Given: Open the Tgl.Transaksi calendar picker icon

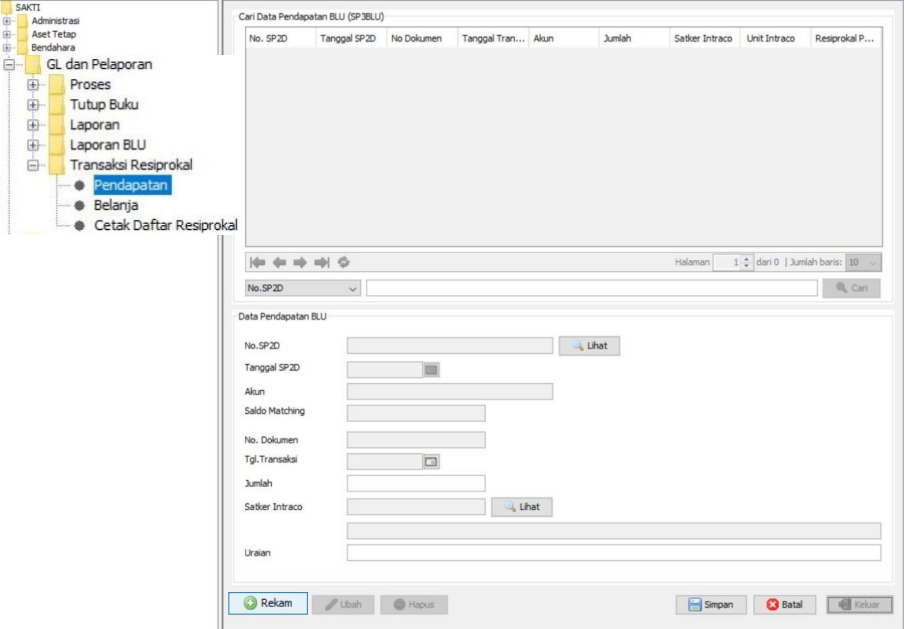Looking at the screenshot, I should (x=432, y=462).
